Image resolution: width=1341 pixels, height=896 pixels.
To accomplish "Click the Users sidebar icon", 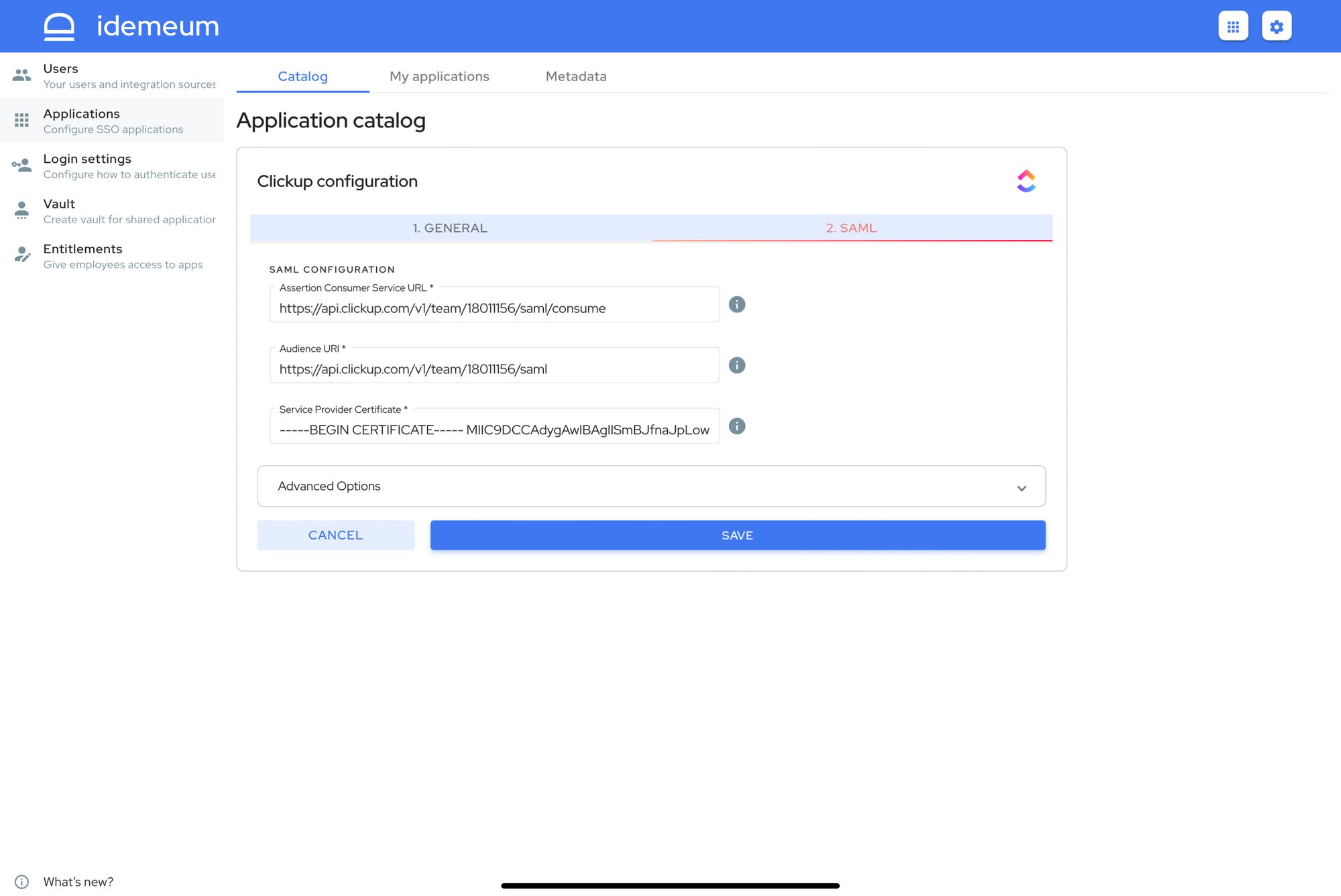I will [x=21, y=75].
